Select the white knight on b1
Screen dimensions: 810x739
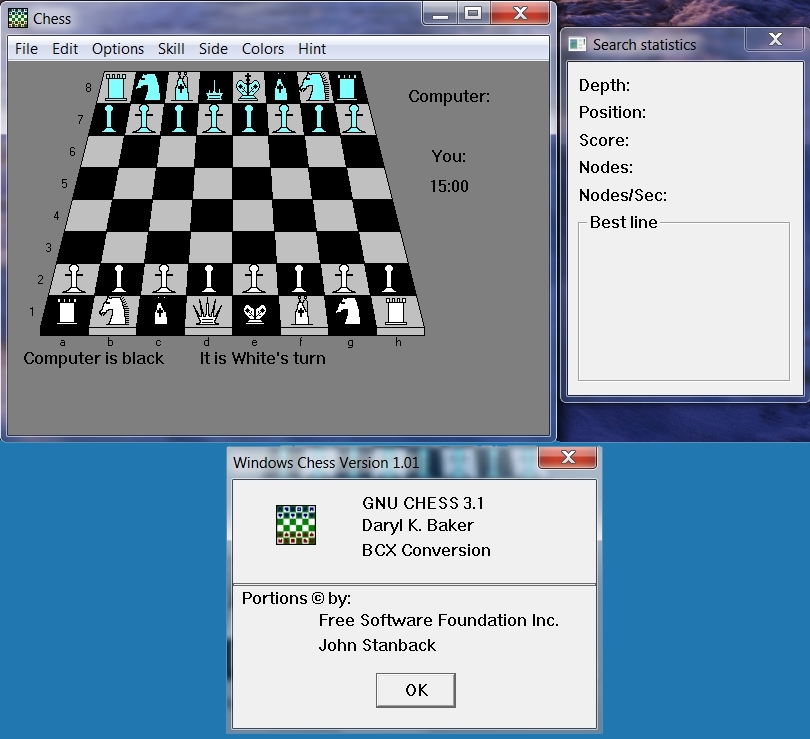pyautogui.click(x=114, y=311)
